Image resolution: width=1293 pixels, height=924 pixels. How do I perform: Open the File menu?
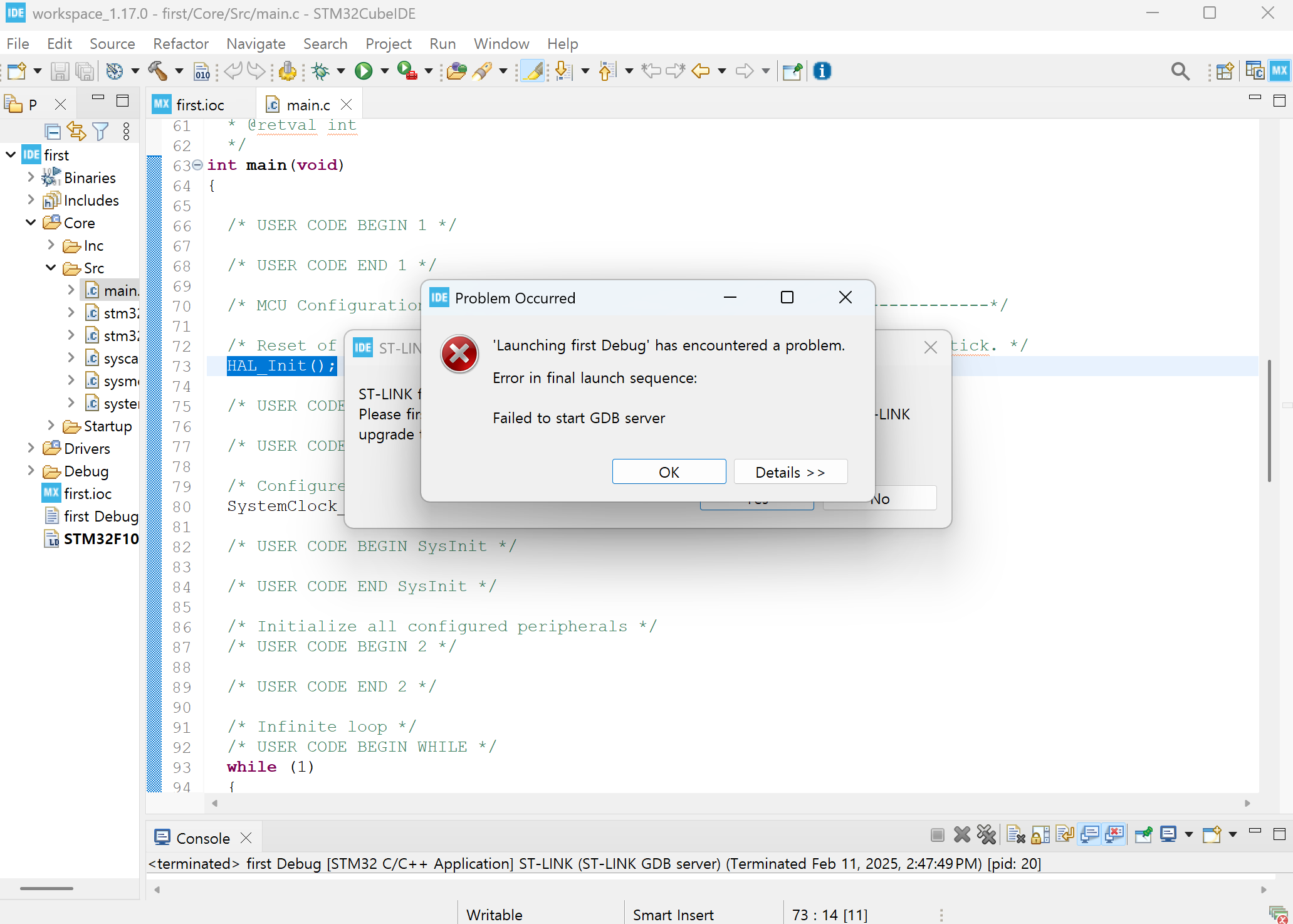click(18, 43)
